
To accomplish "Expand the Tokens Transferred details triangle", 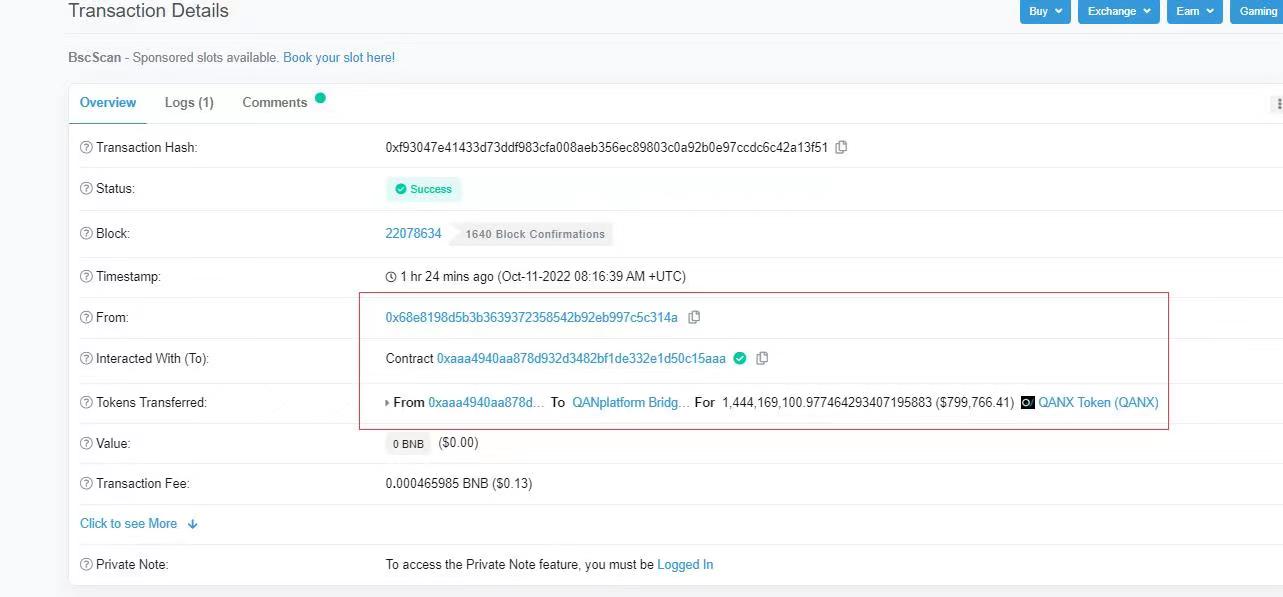I will coord(386,402).
